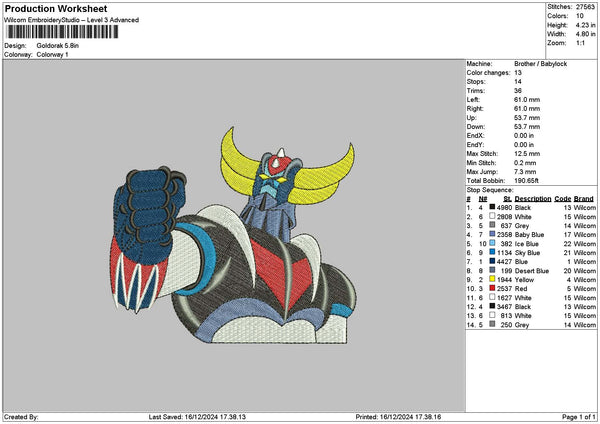600x424 pixels.
Task: Click the Code column header
Action: click(563, 198)
